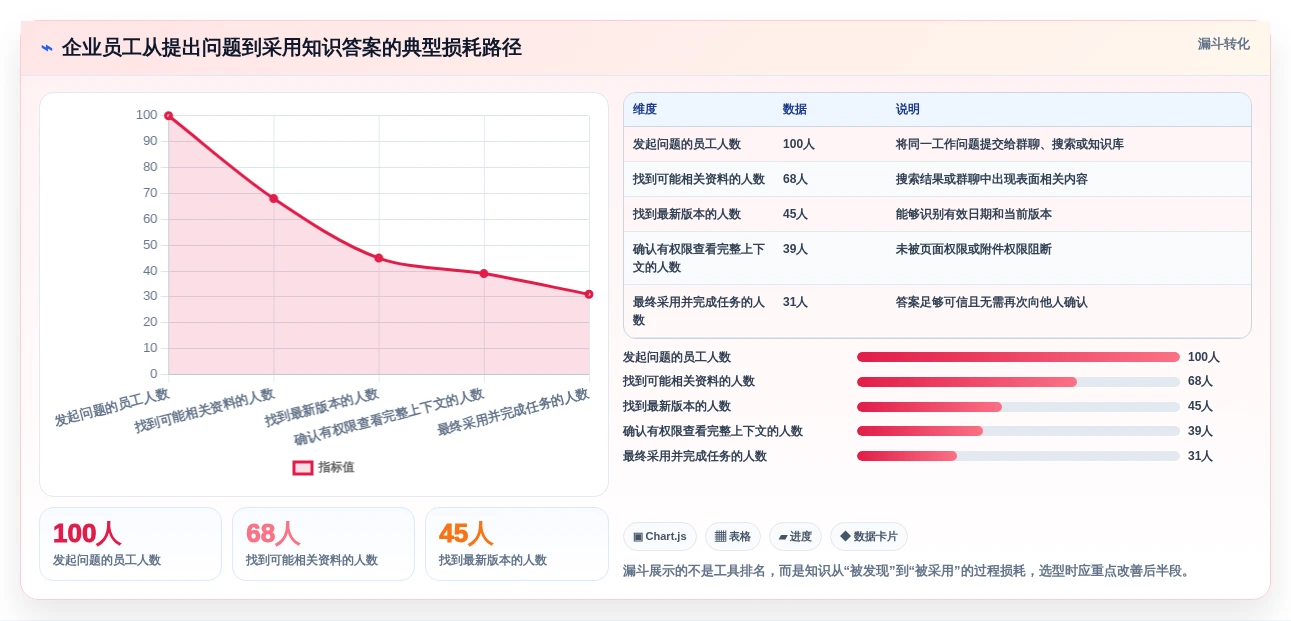Click table value 39人

click(796, 249)
